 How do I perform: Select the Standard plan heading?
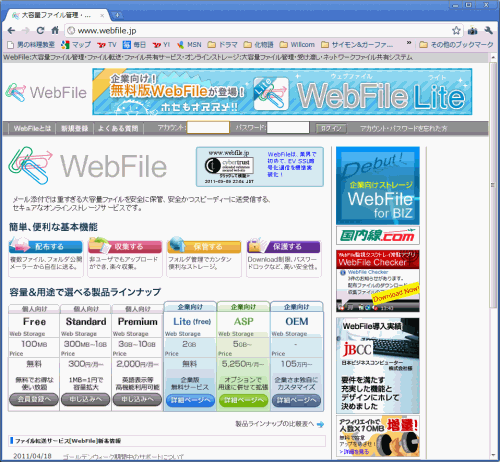click(x=86, y=322)
